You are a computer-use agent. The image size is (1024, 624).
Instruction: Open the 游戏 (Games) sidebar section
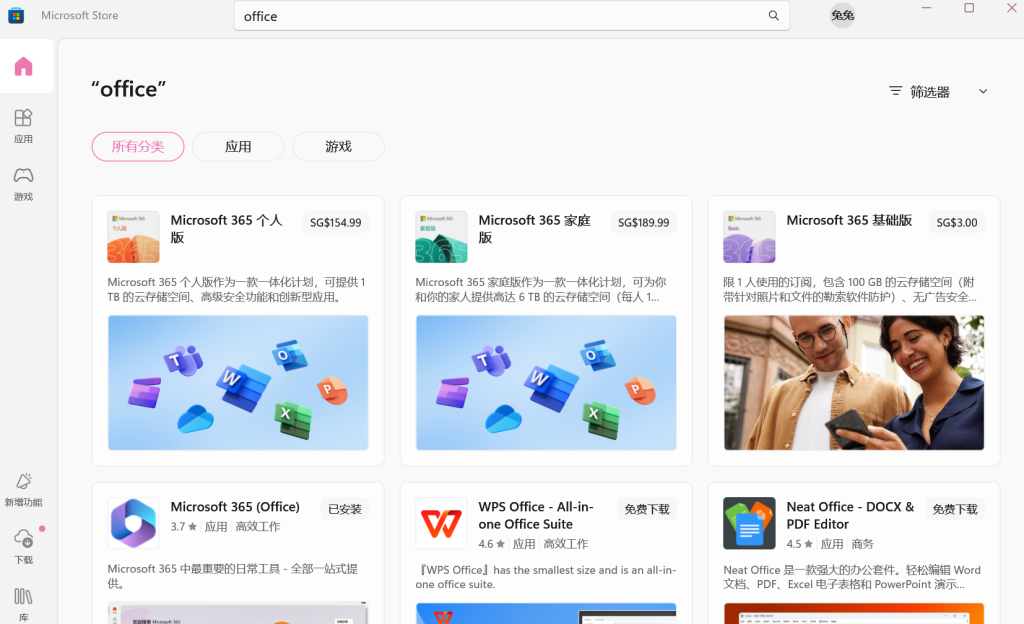(24, 183)
